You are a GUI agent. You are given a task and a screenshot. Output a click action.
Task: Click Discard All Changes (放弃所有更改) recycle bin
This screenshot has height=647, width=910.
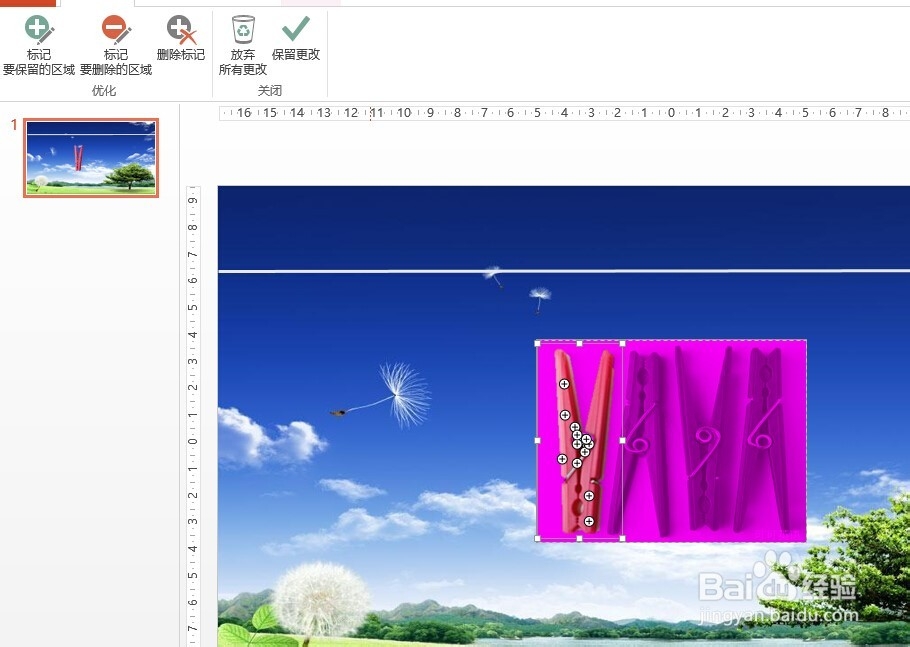pyautogui.click(x=243, y=46)
